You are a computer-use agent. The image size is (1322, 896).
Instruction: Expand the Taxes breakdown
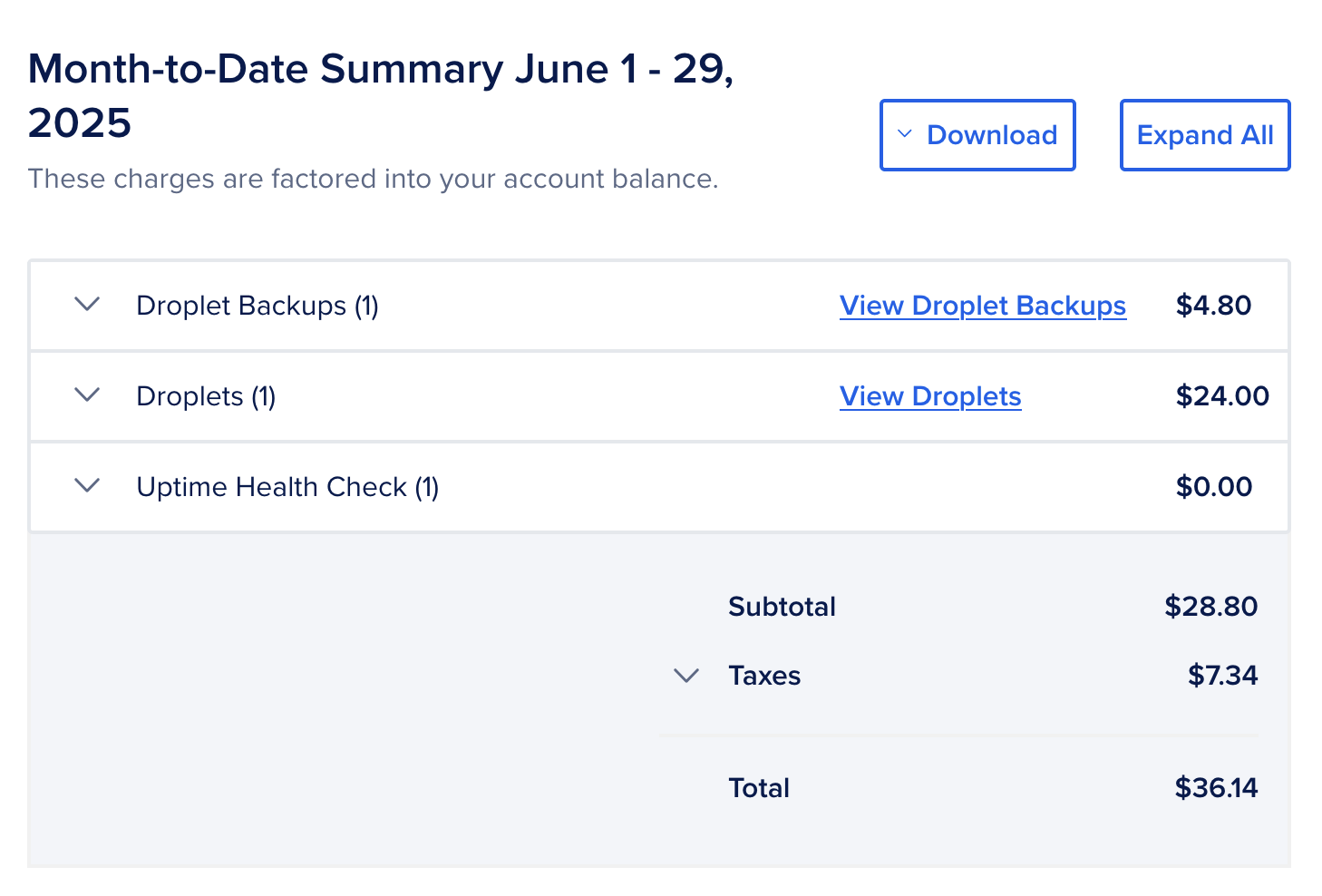coord(686,675)
